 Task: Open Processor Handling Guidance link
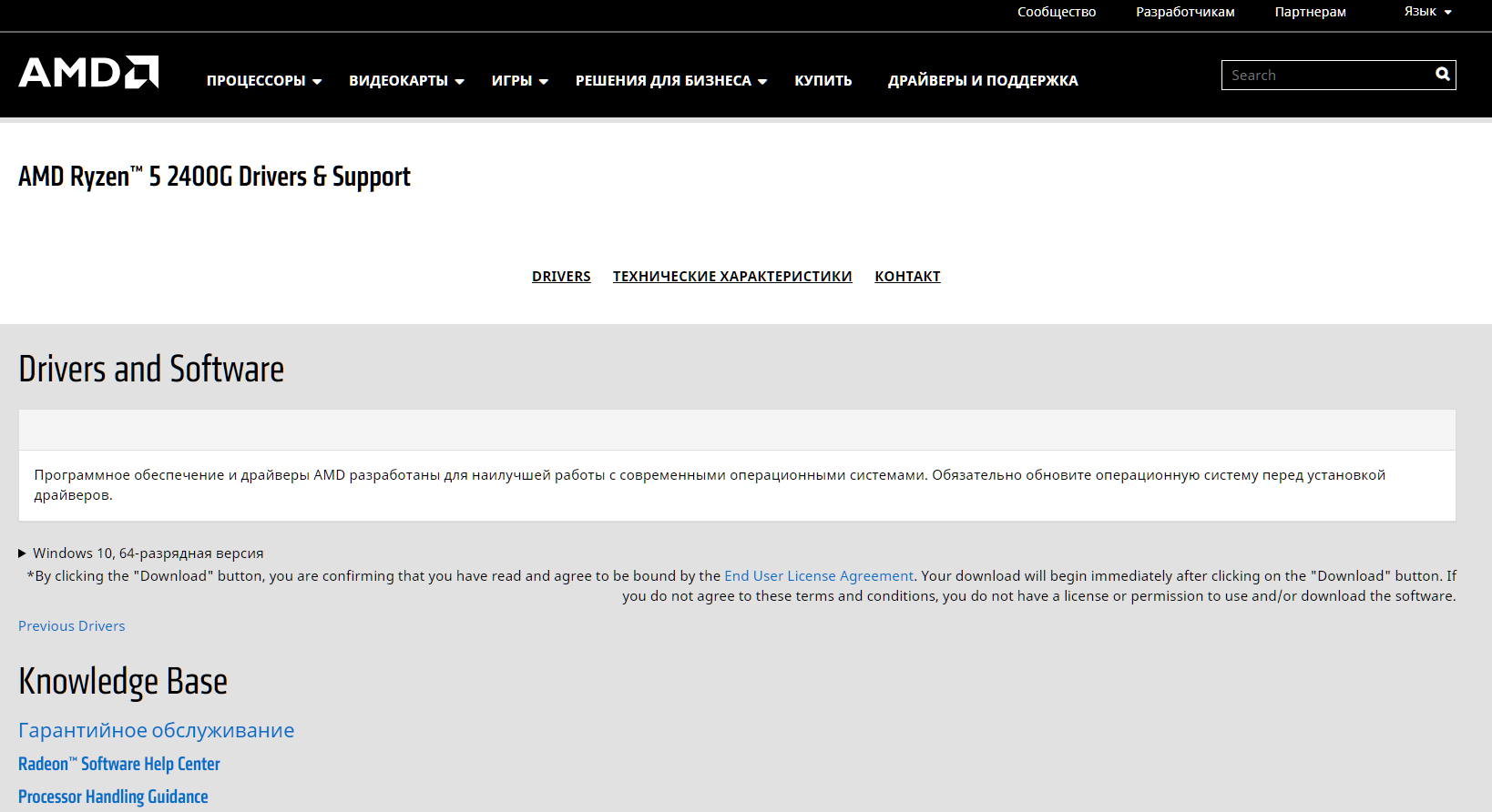[113, 797]
